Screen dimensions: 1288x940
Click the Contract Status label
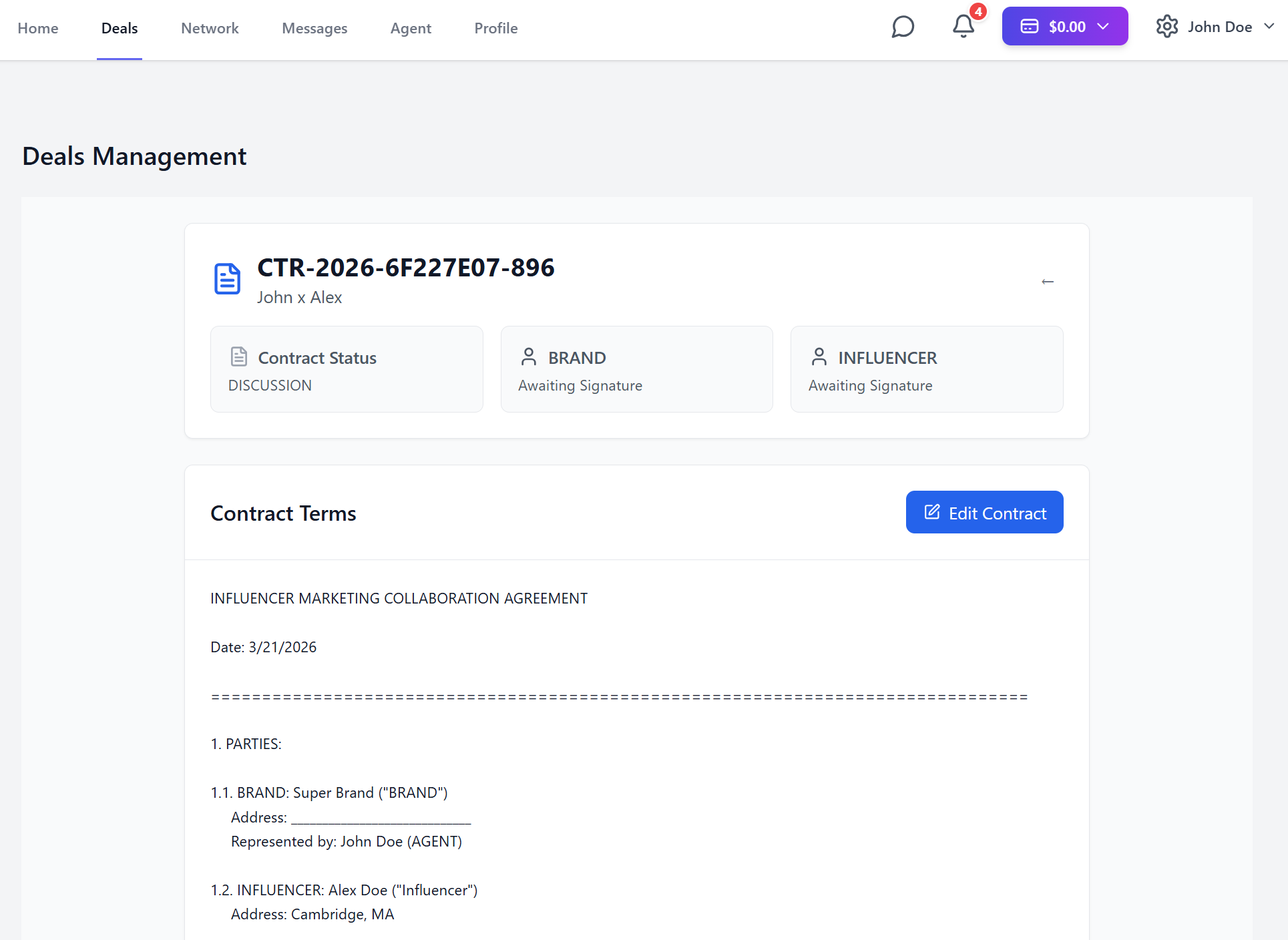pyautogui.click(x=317, y=358)
